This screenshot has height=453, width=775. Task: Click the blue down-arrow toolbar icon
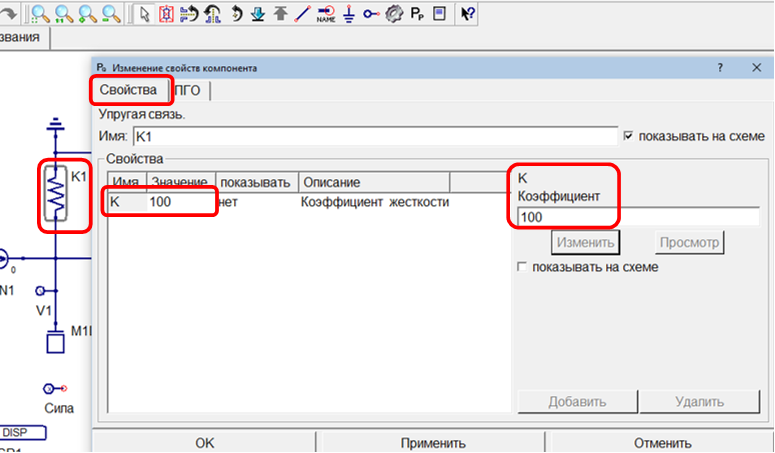(x=258, y=14)
